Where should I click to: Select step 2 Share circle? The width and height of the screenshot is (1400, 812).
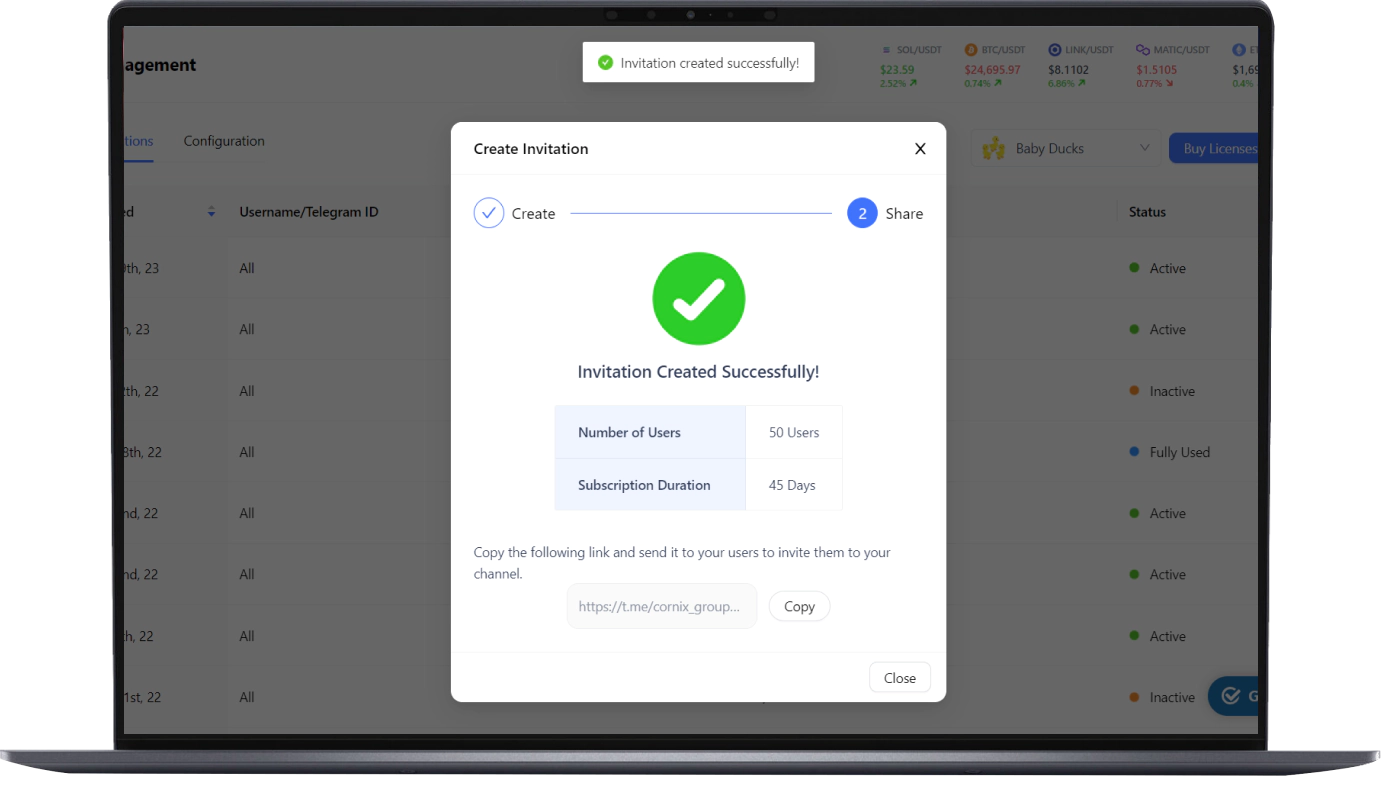862,213
